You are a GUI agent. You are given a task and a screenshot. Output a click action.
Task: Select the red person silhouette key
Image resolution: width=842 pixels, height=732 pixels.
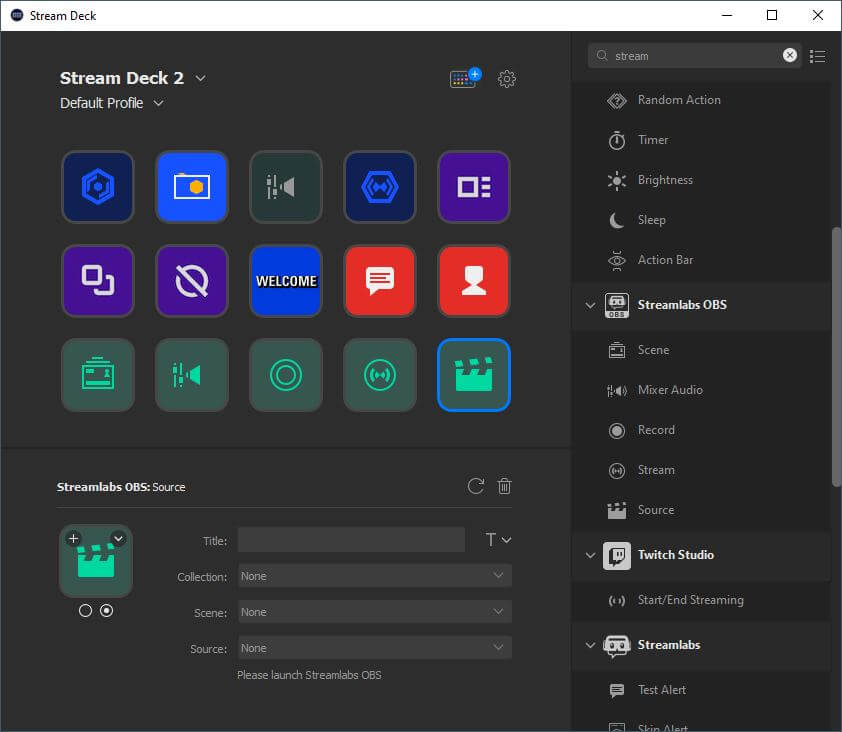(474, 281)
